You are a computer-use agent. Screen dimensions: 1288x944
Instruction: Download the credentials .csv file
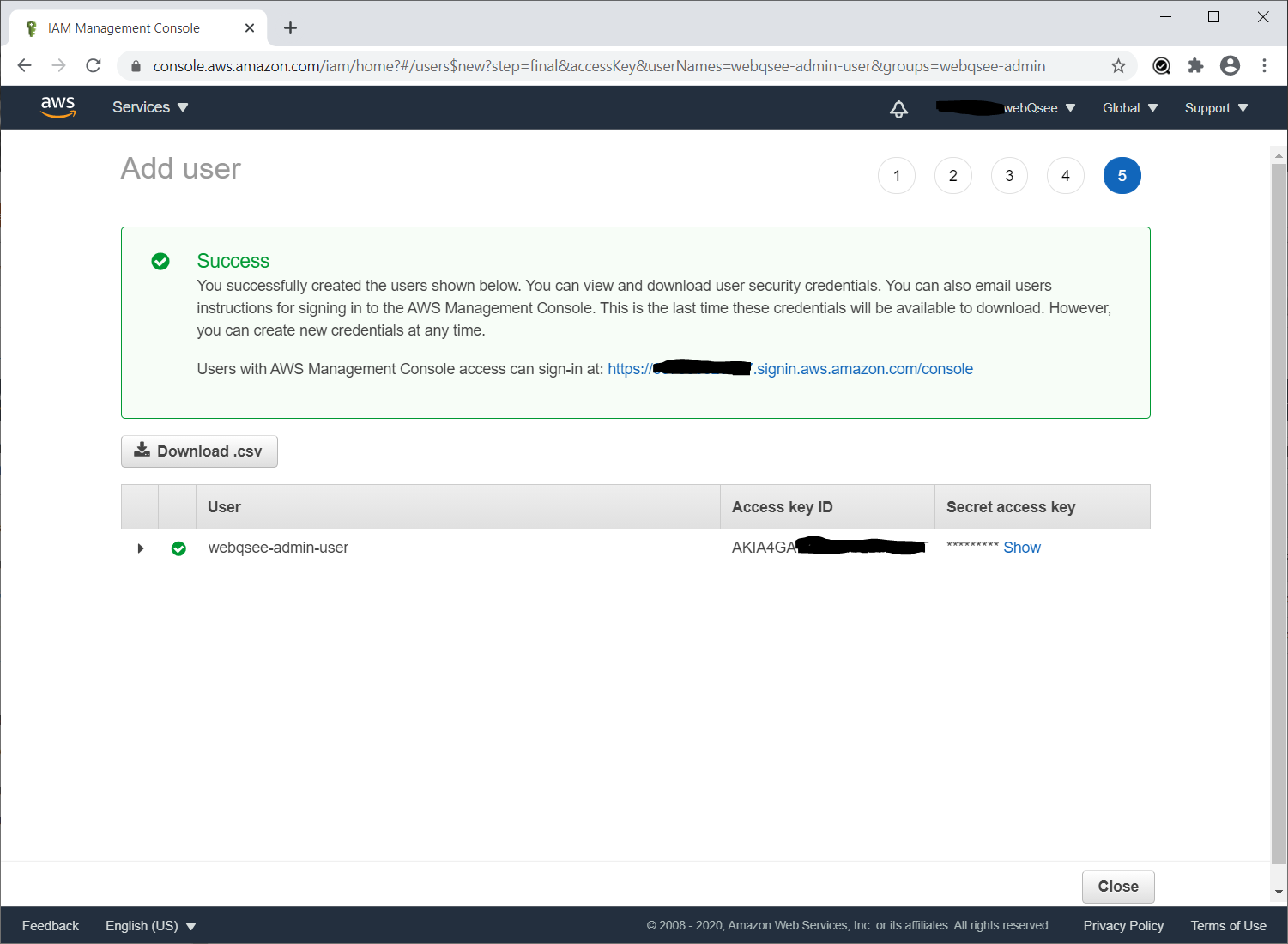tap(199, 451)
